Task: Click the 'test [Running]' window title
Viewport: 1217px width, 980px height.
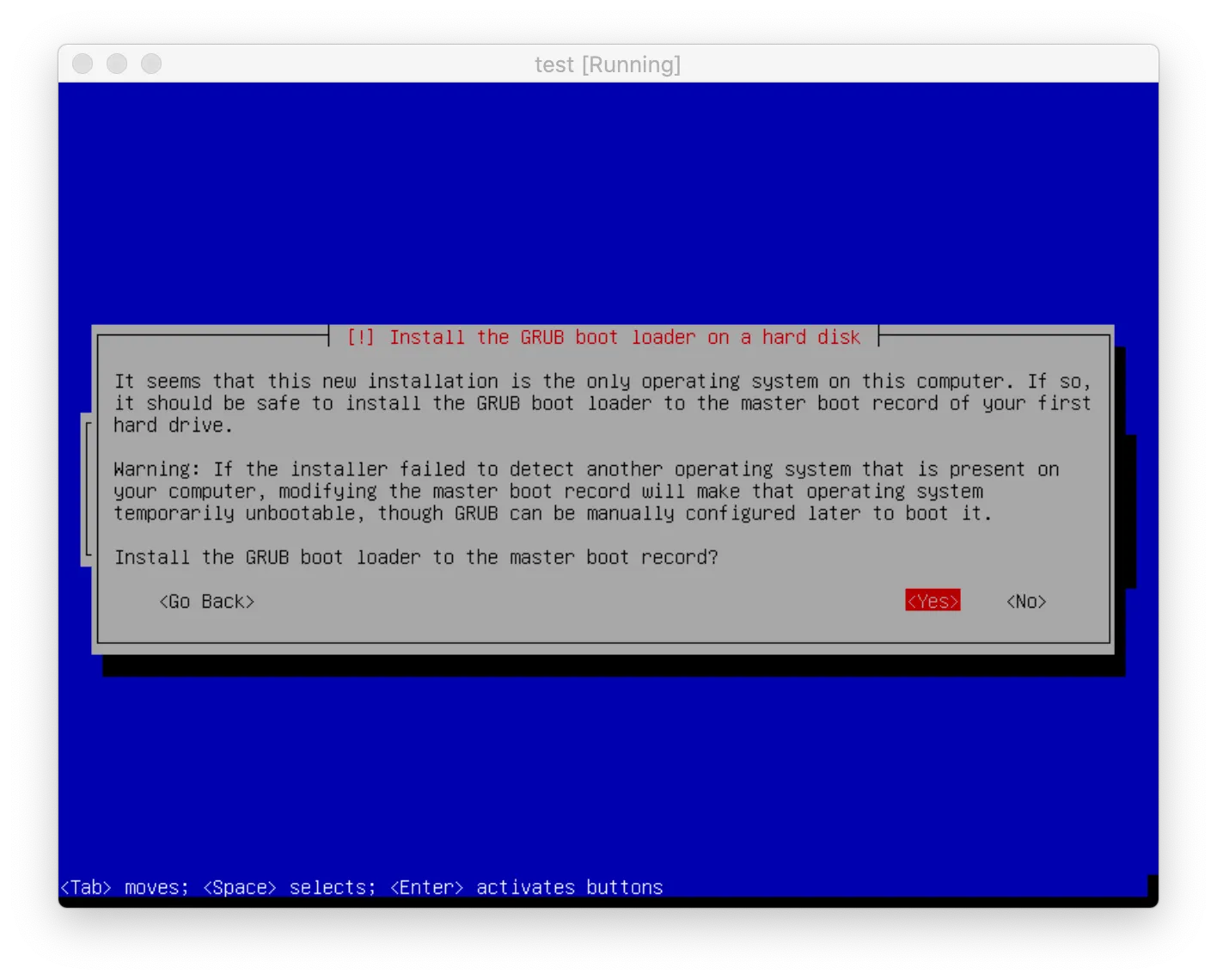Action: click(608, 64)
